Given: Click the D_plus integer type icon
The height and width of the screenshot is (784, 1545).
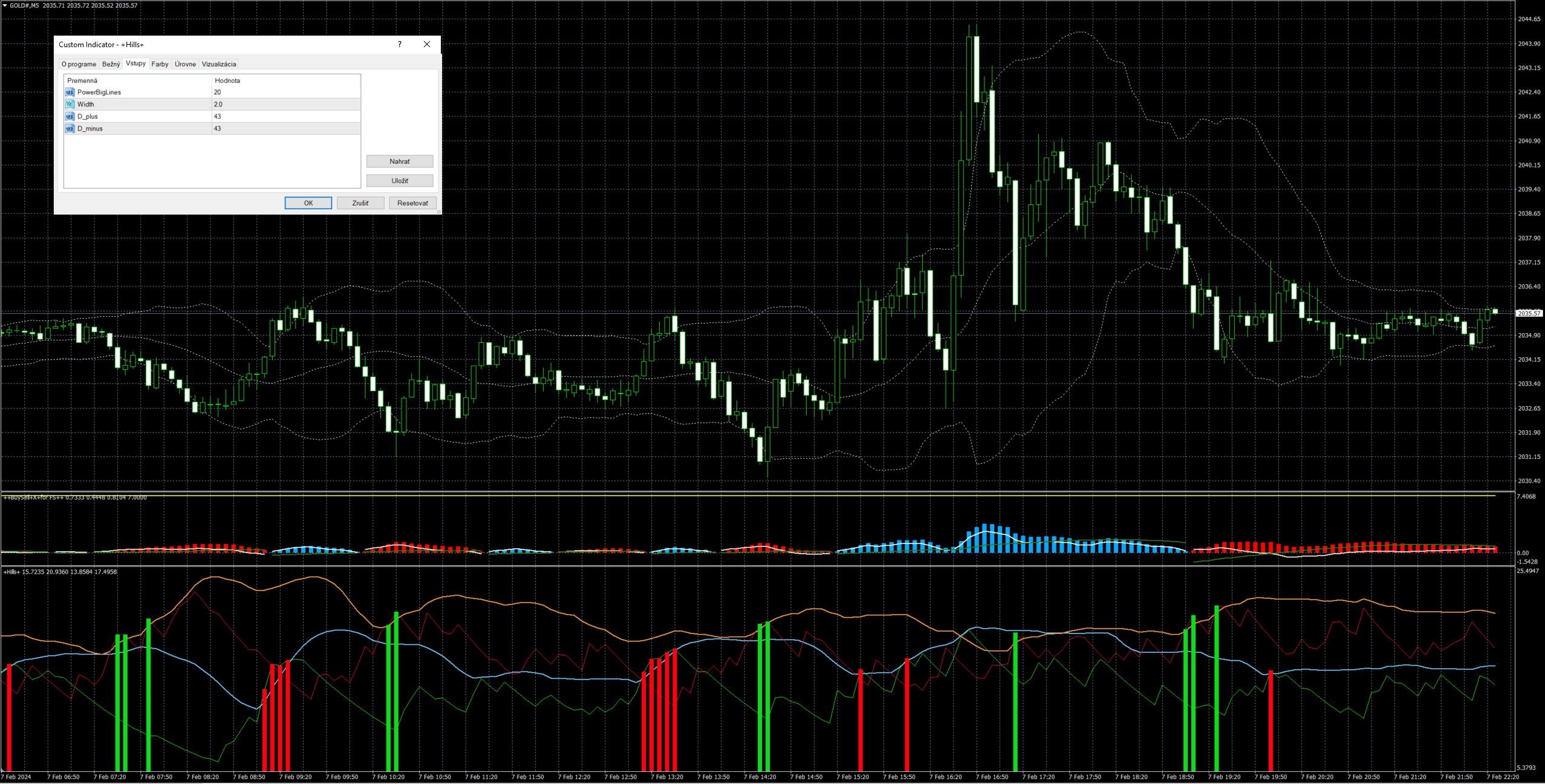Looking at the screenshot, I should [70, 117].
